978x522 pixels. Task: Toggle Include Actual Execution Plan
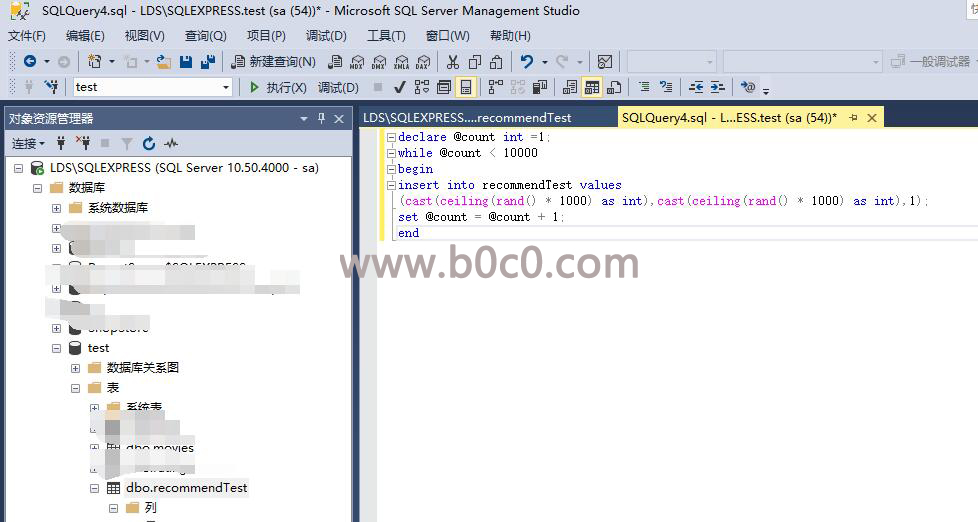click(496, 87)
